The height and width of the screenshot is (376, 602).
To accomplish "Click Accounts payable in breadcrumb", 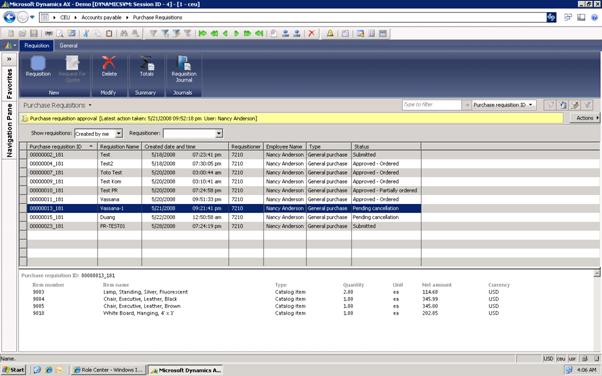I will (101, 17).
